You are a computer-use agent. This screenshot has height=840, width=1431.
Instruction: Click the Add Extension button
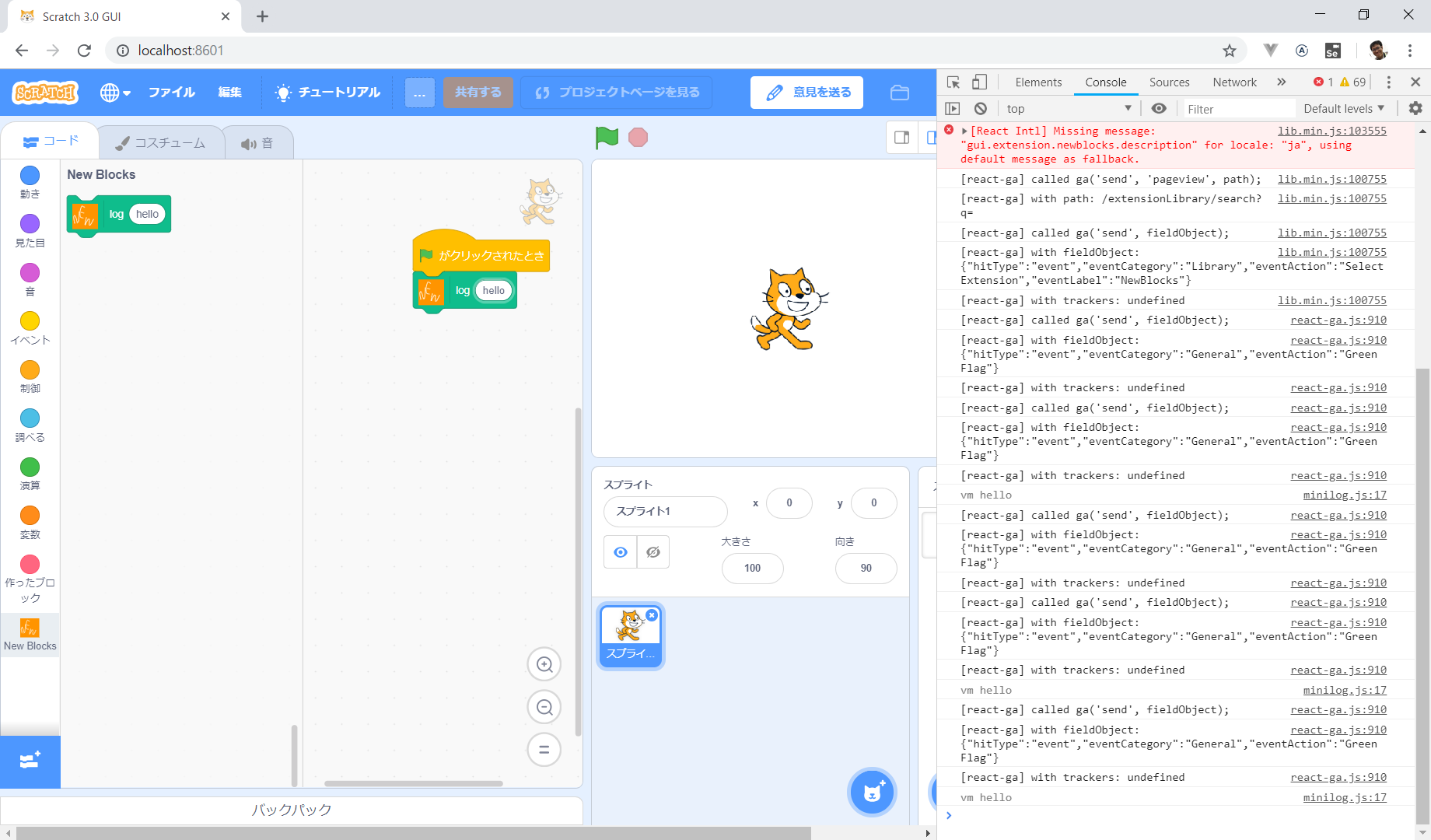30,761
